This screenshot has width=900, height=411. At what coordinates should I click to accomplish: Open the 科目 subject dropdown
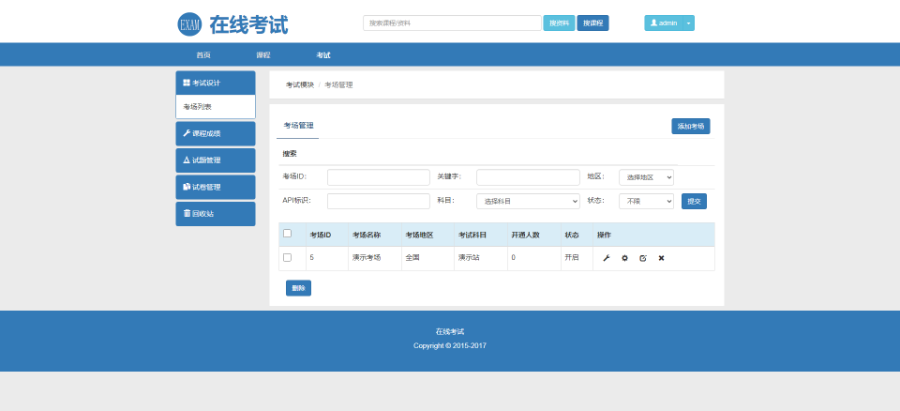(x=528, y=201)
